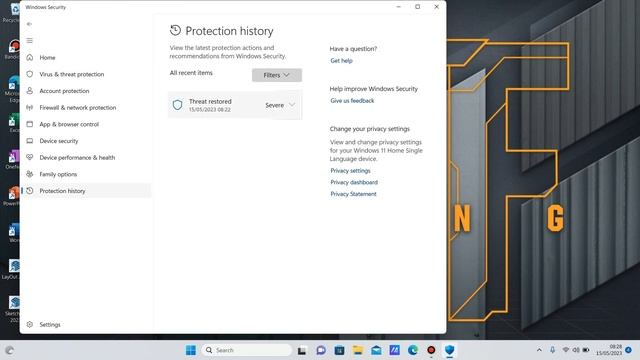Image resolution: width=640 pixels, height=360 pixels.
Task: Click the weather widget icon in taskbar
Action: pyautogui.click(x=10, y=350)
